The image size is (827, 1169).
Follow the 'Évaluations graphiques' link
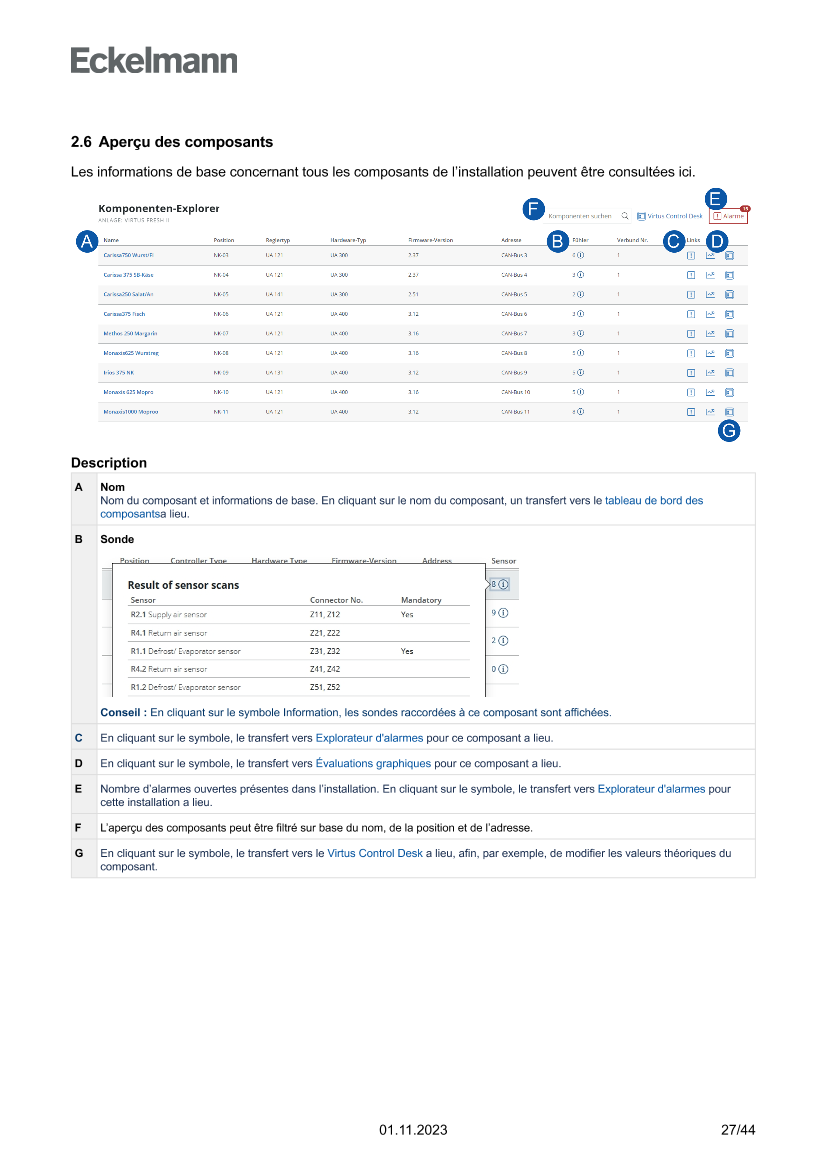click(373, 763)
